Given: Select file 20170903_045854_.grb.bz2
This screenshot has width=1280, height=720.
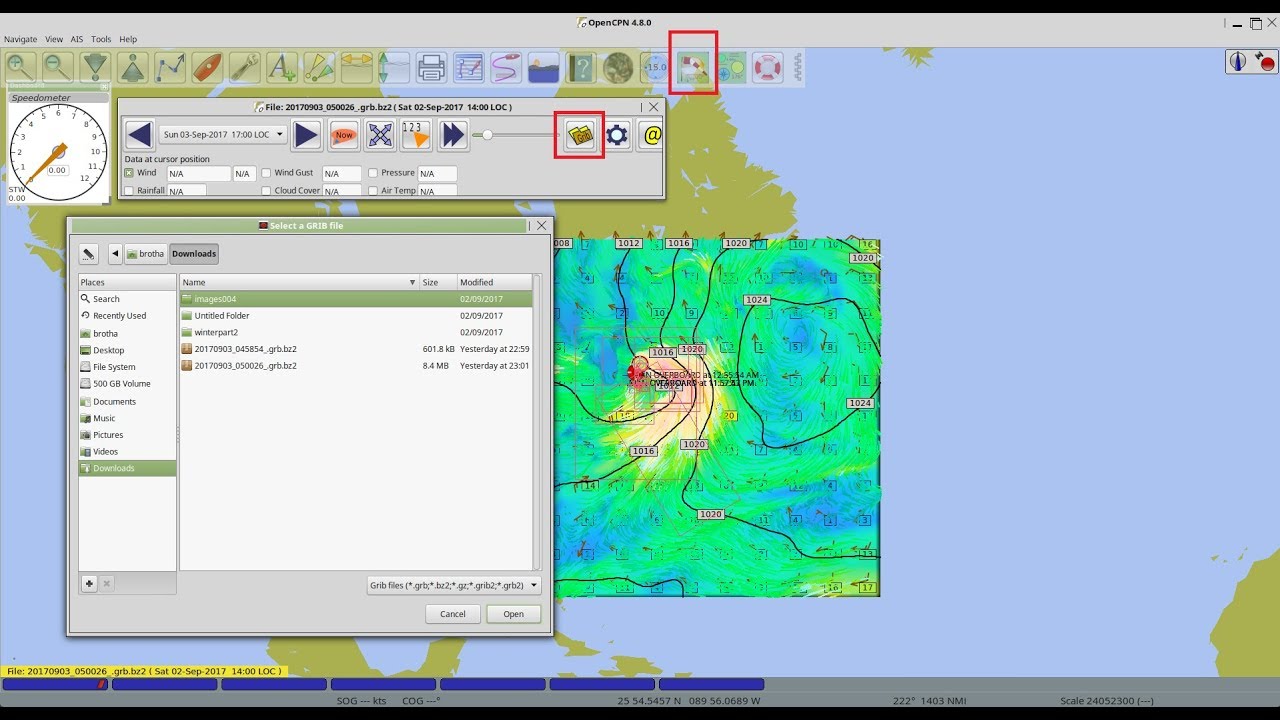Looking at the screenshot, I should tap(355, 349).
